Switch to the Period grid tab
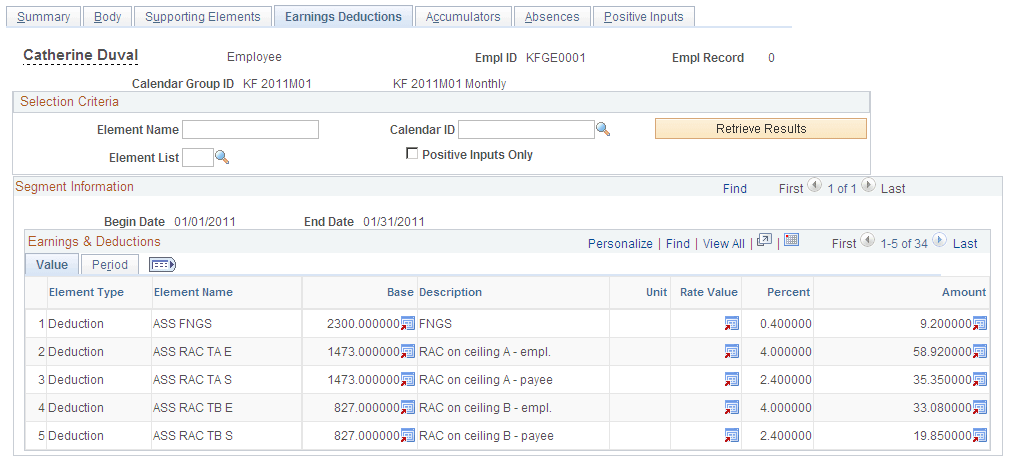The height and width of the screenshot is (463, 1011). point(110,264)
